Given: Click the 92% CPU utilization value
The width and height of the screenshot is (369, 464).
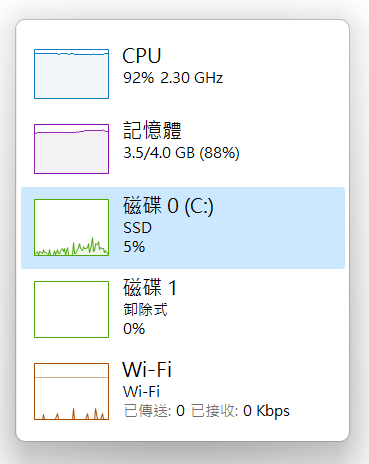Looking at the screenshot, I should (x=138, y=78).
